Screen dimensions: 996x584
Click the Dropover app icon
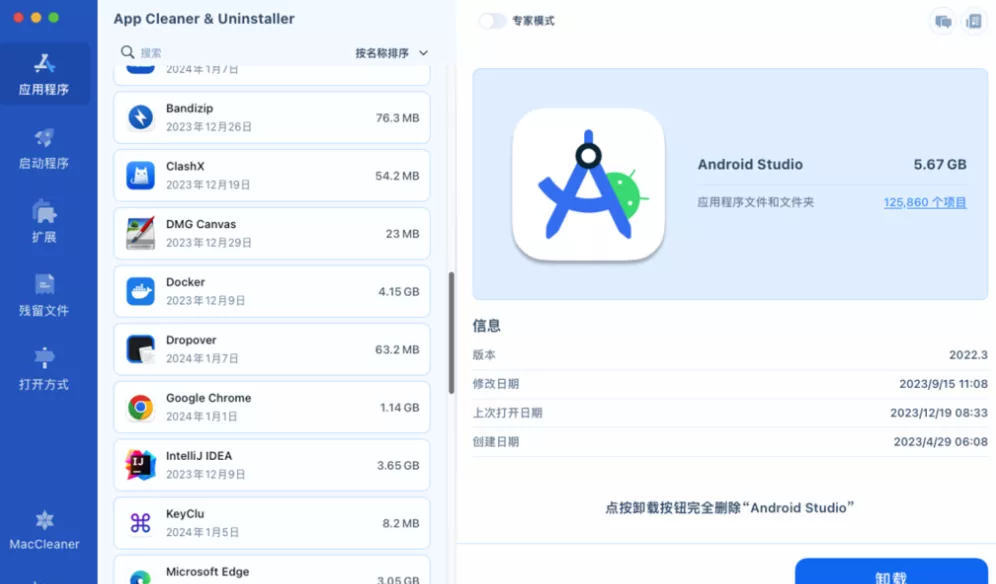click(140, 349)
